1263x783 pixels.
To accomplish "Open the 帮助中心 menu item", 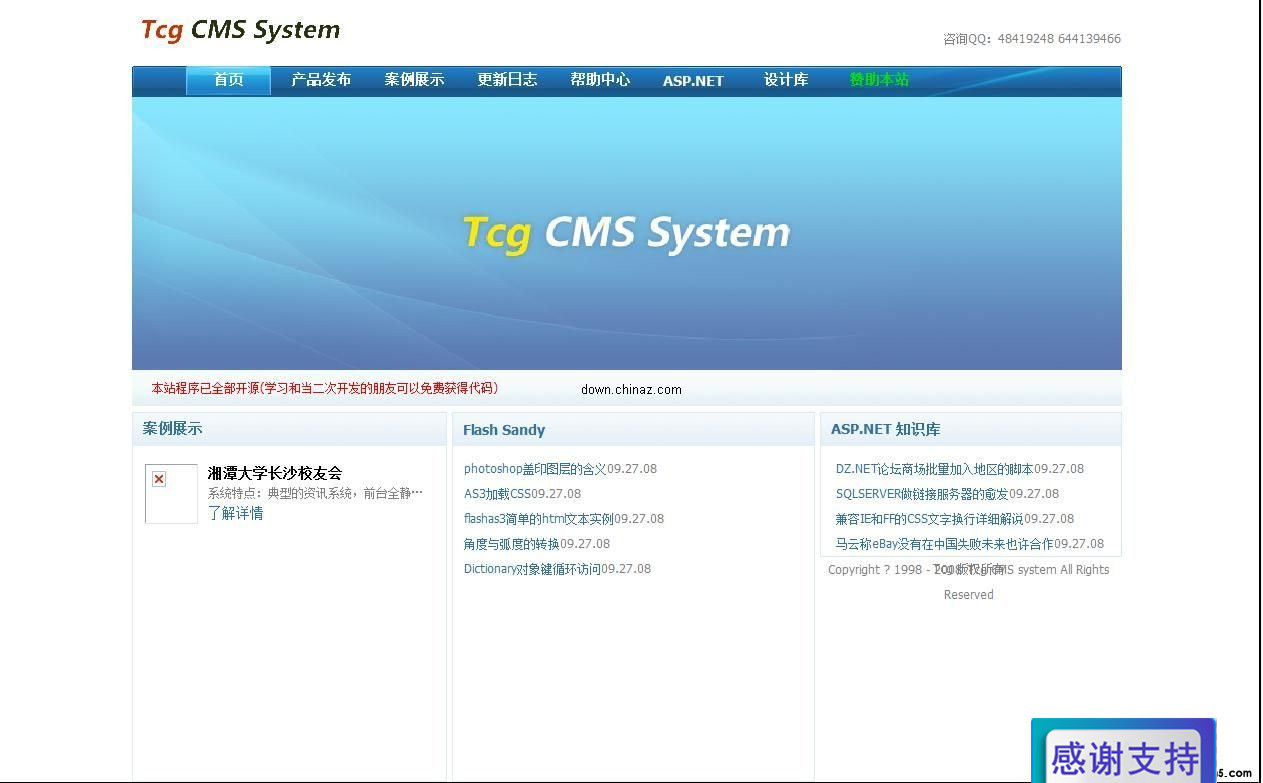I will pyautogui.click(x=600, y=80).
